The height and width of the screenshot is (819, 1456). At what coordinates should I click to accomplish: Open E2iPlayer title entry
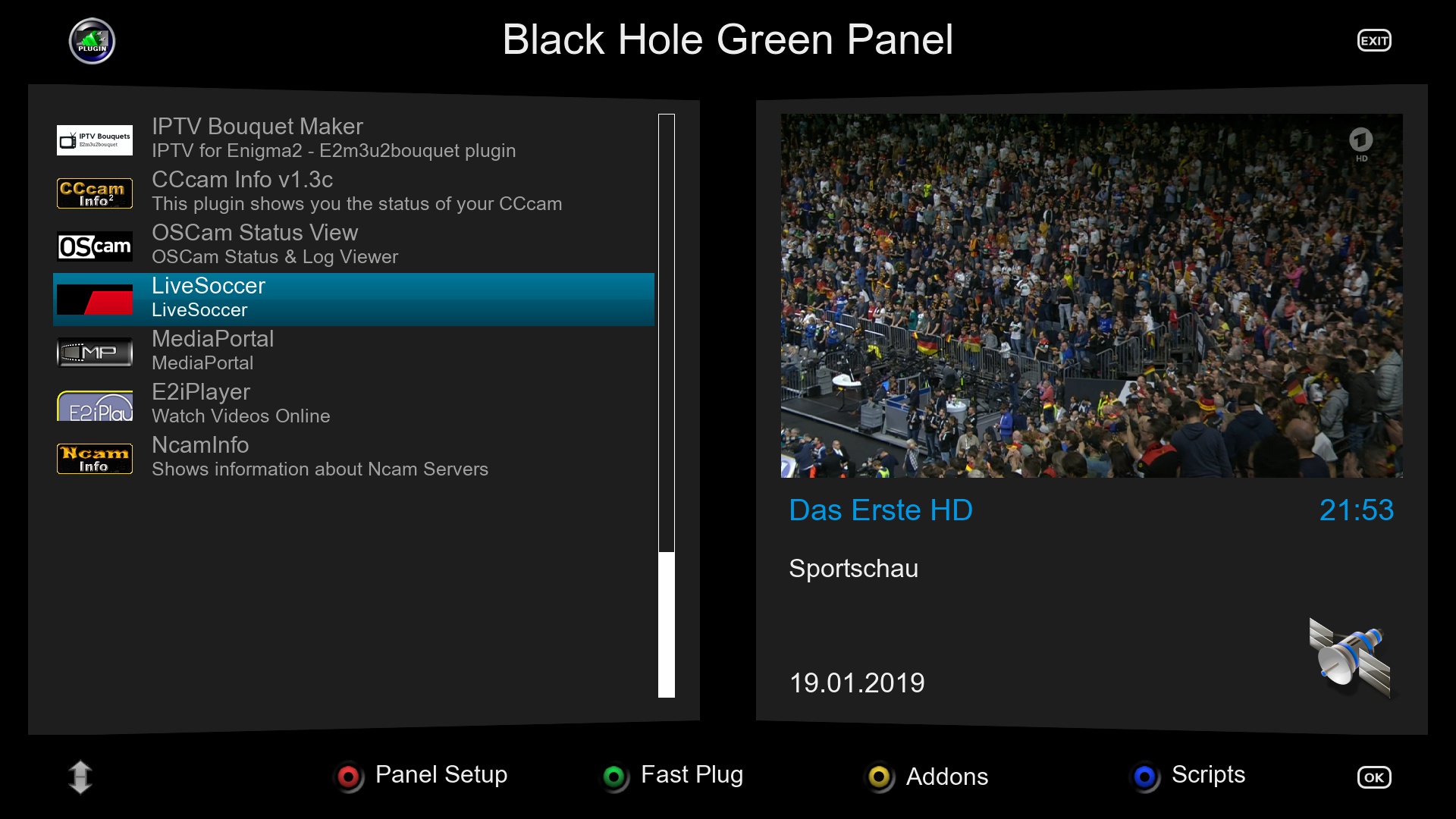tap(201, 392)
